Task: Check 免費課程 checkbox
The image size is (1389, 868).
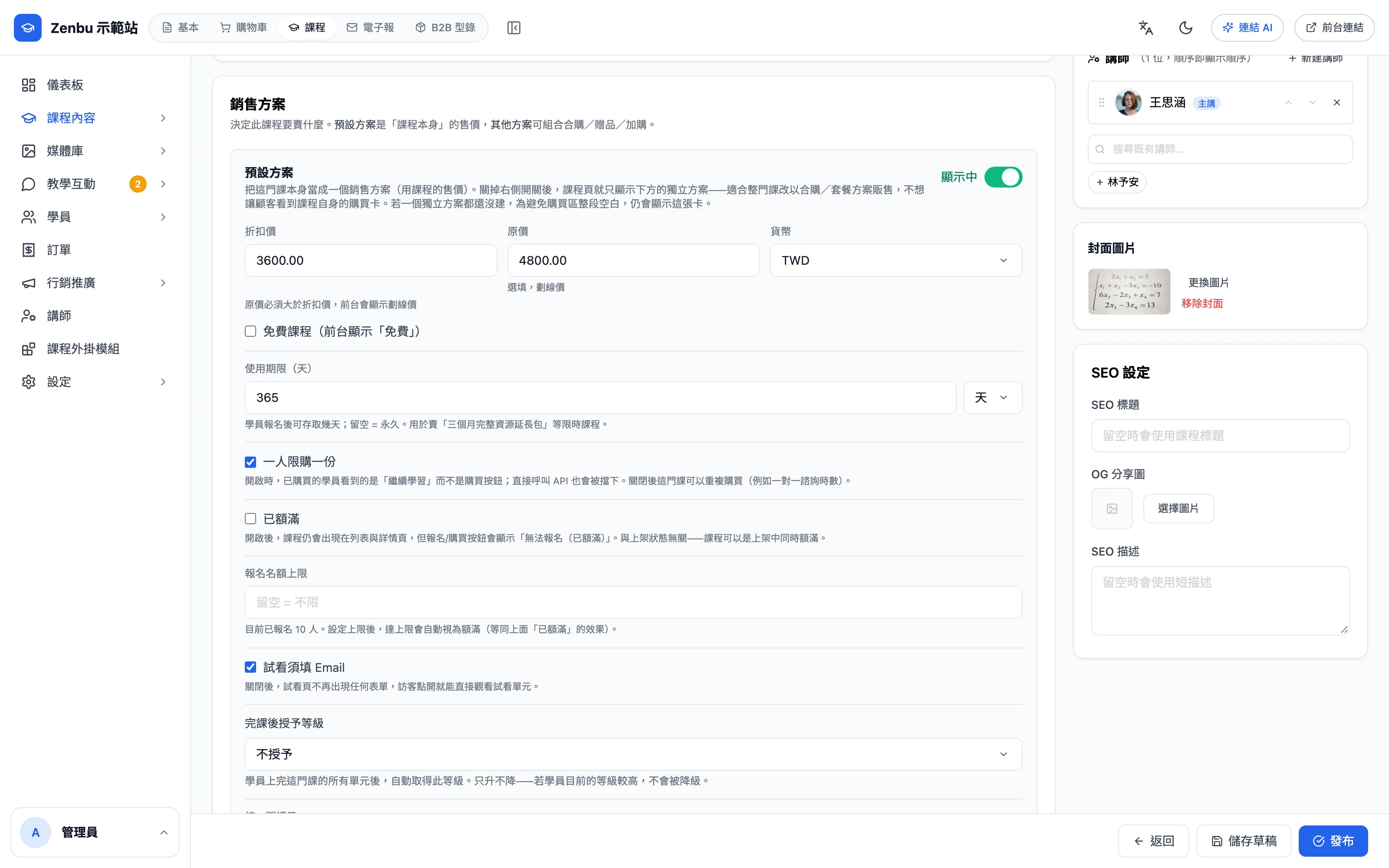Action: click(x=250, y=331)
